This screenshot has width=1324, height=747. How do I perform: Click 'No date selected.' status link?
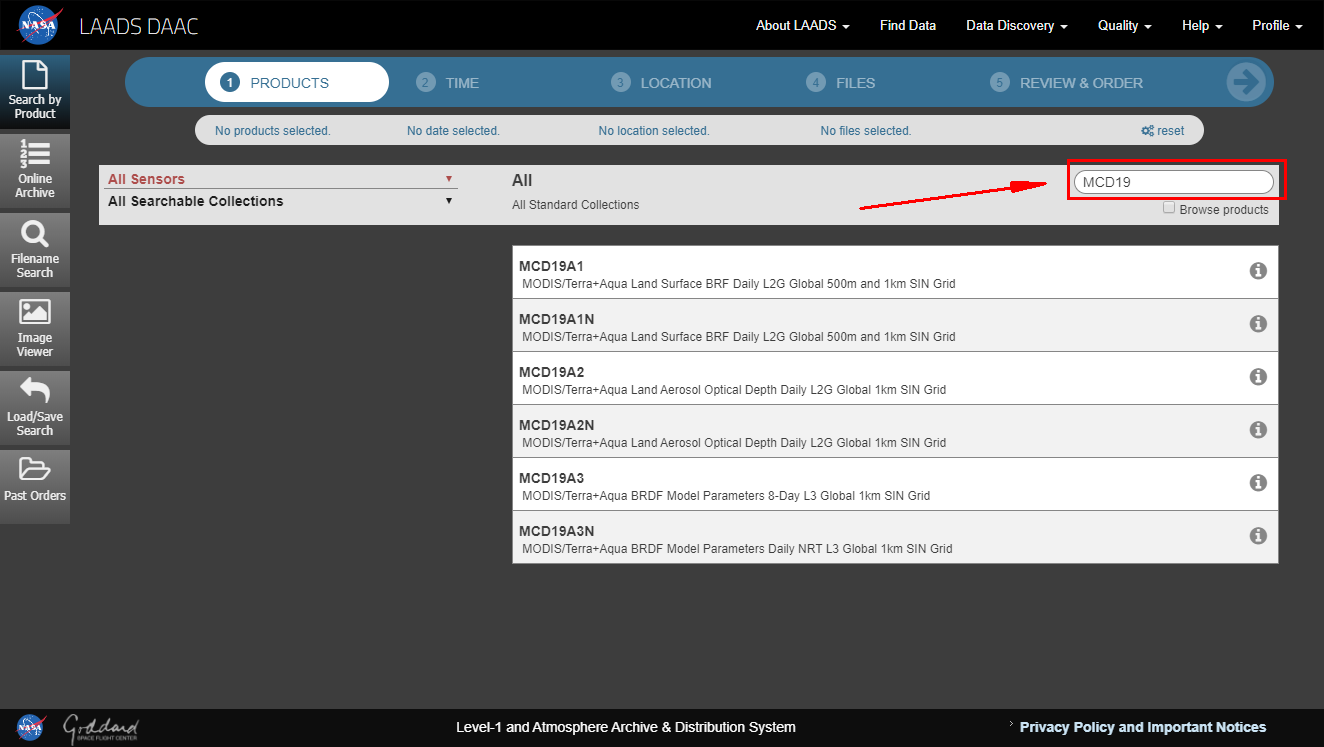click(453, 131)
